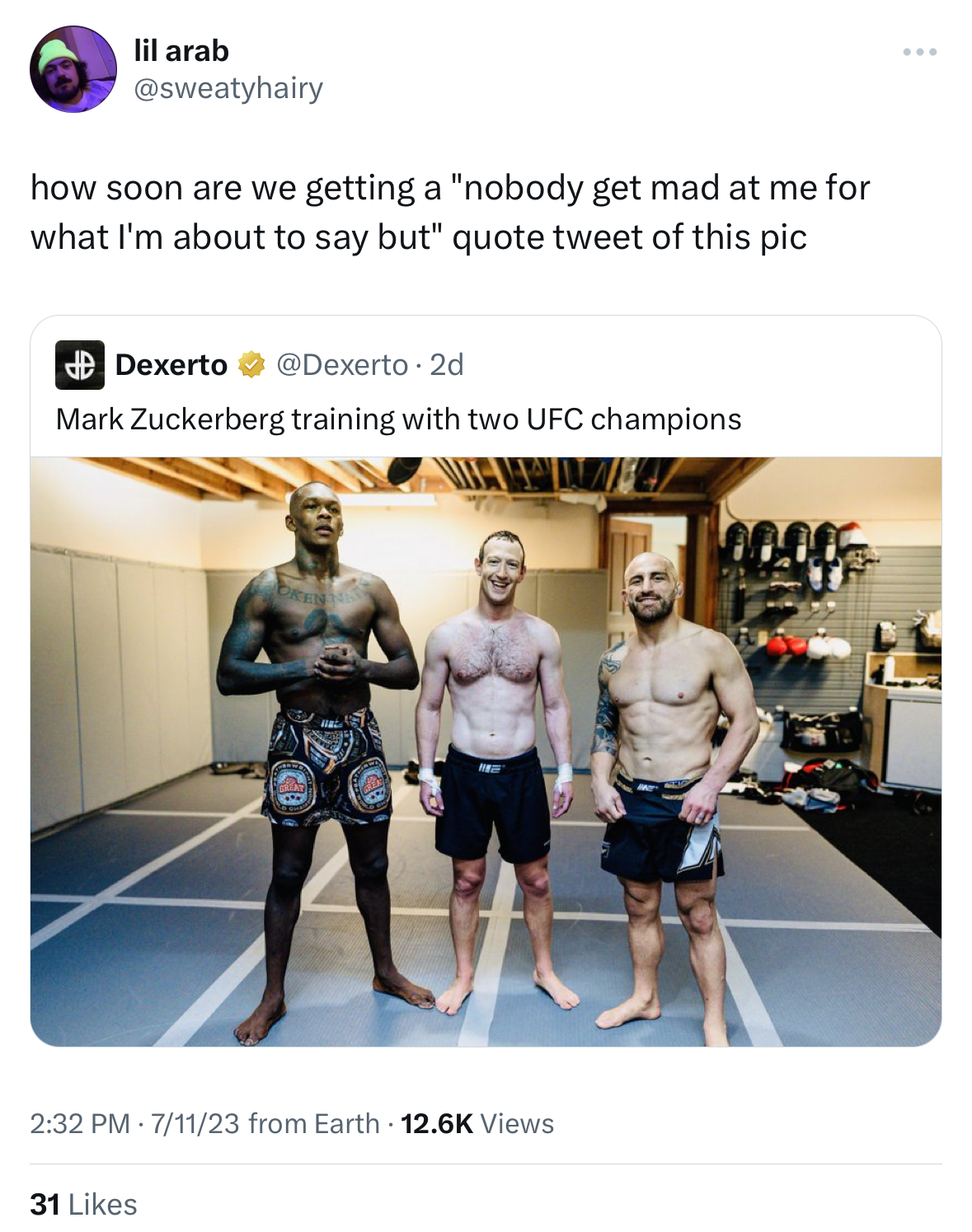Open the lil arab display name
Screen dimensions: 972x1232
[x=181, y=51]
